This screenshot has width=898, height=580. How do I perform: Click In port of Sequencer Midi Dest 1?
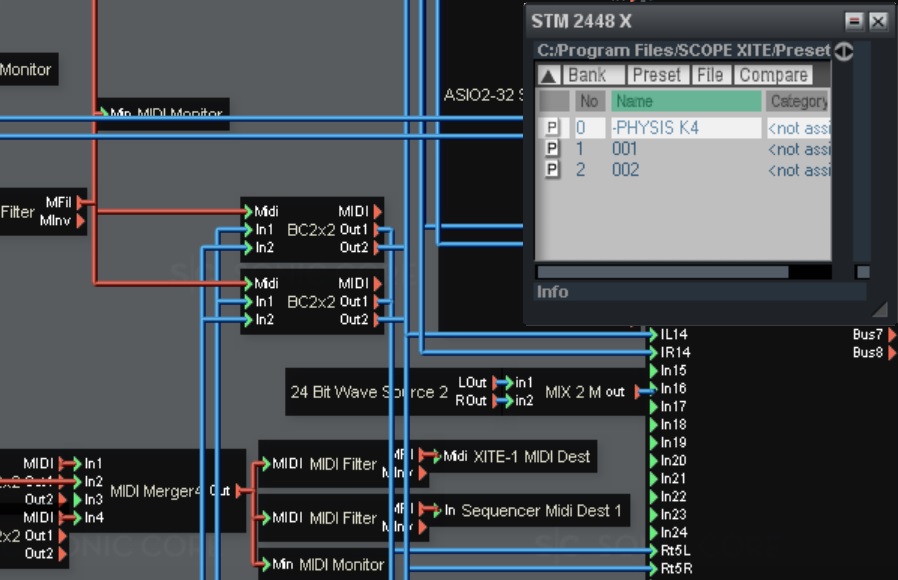pyautogui.click(x=437, y=510)
